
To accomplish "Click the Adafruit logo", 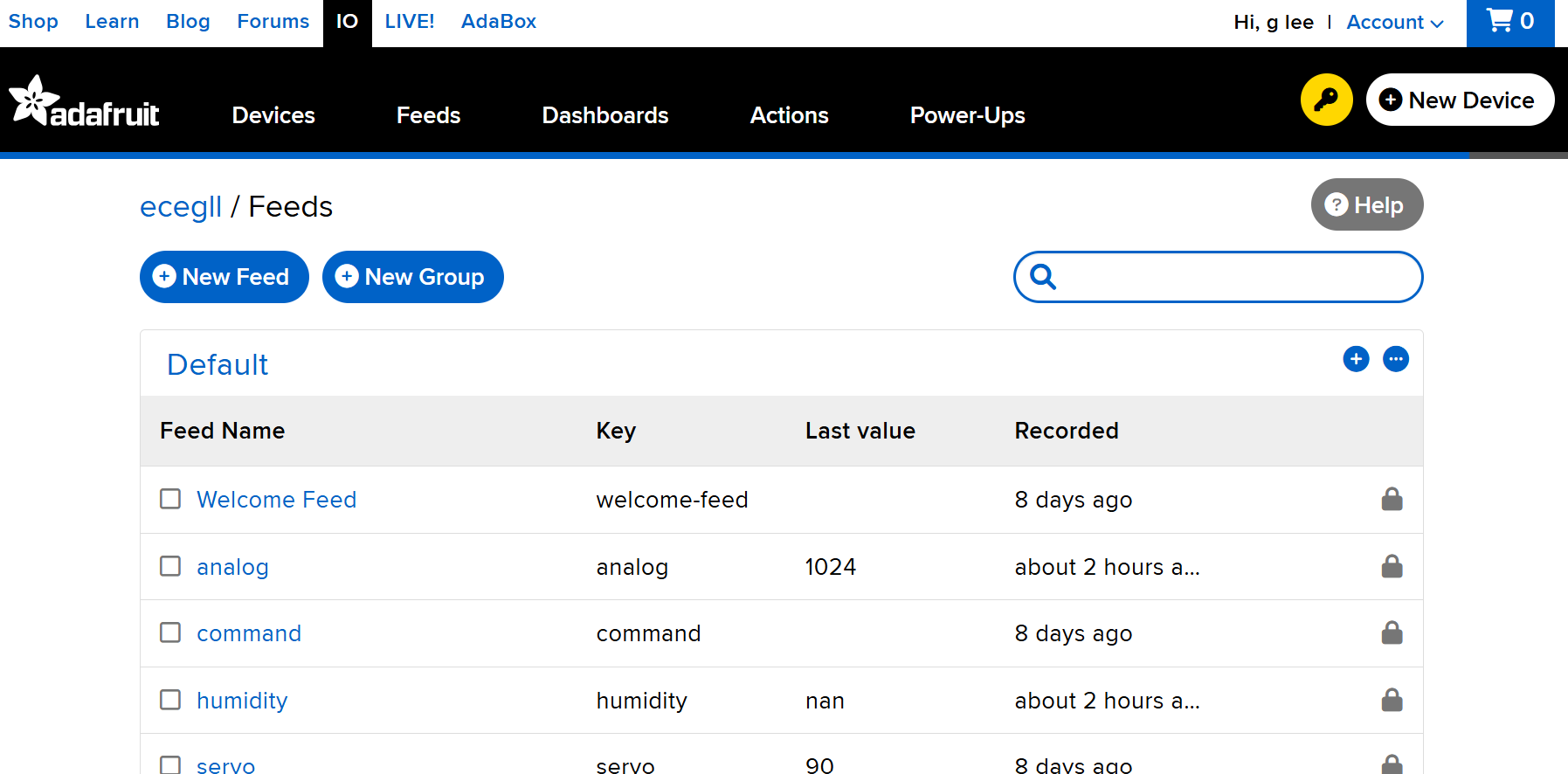I will point(85,102).
